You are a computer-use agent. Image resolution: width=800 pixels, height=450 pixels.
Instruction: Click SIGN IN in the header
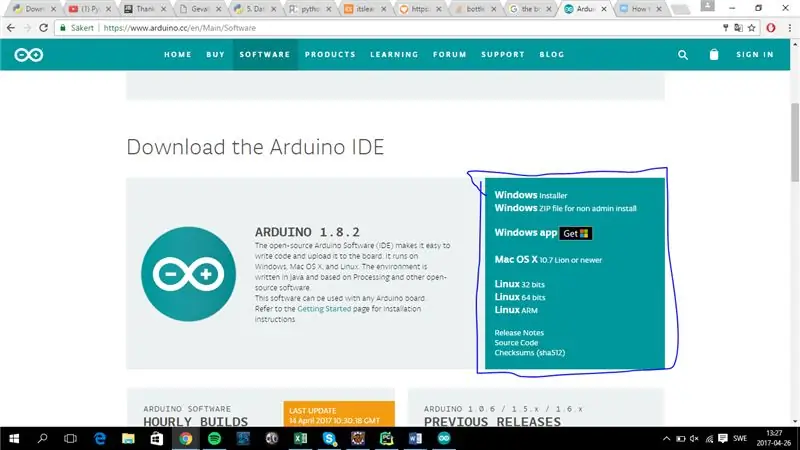(x=755, y=55)
